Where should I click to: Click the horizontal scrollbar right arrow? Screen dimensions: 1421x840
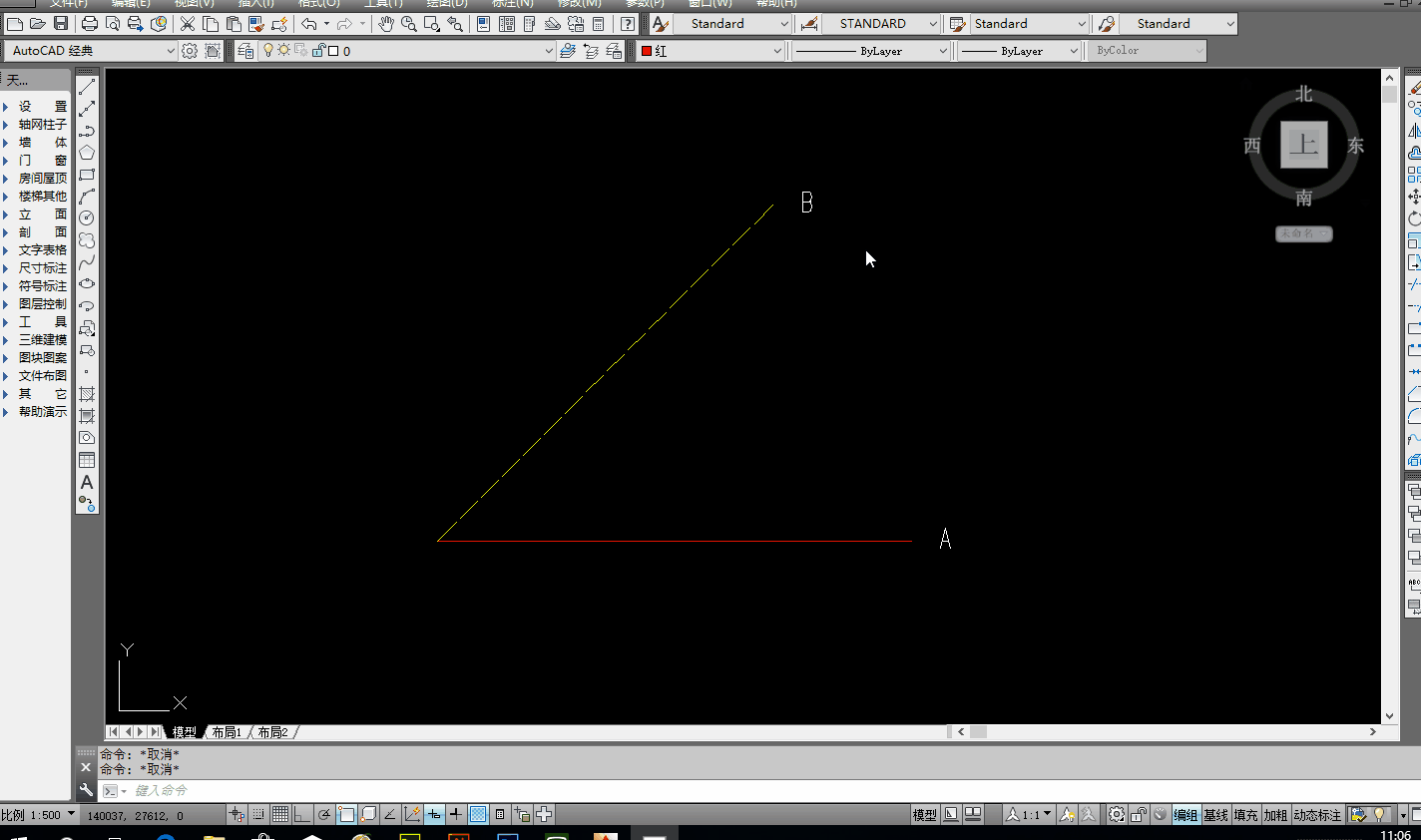click(1373, 732)
